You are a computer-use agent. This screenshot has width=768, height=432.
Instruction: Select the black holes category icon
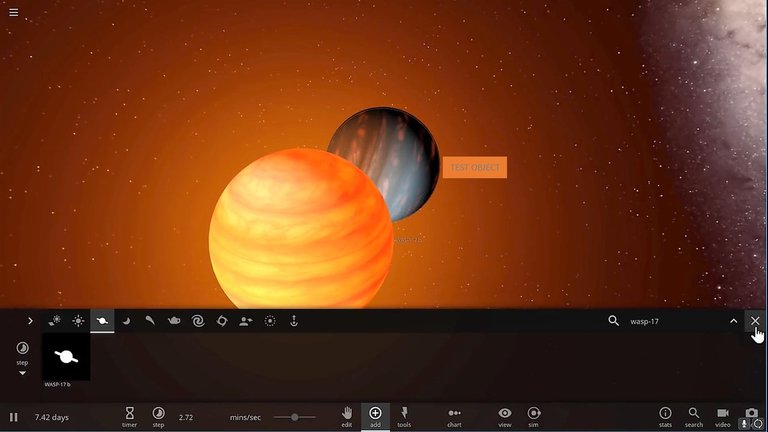[222, 321]
